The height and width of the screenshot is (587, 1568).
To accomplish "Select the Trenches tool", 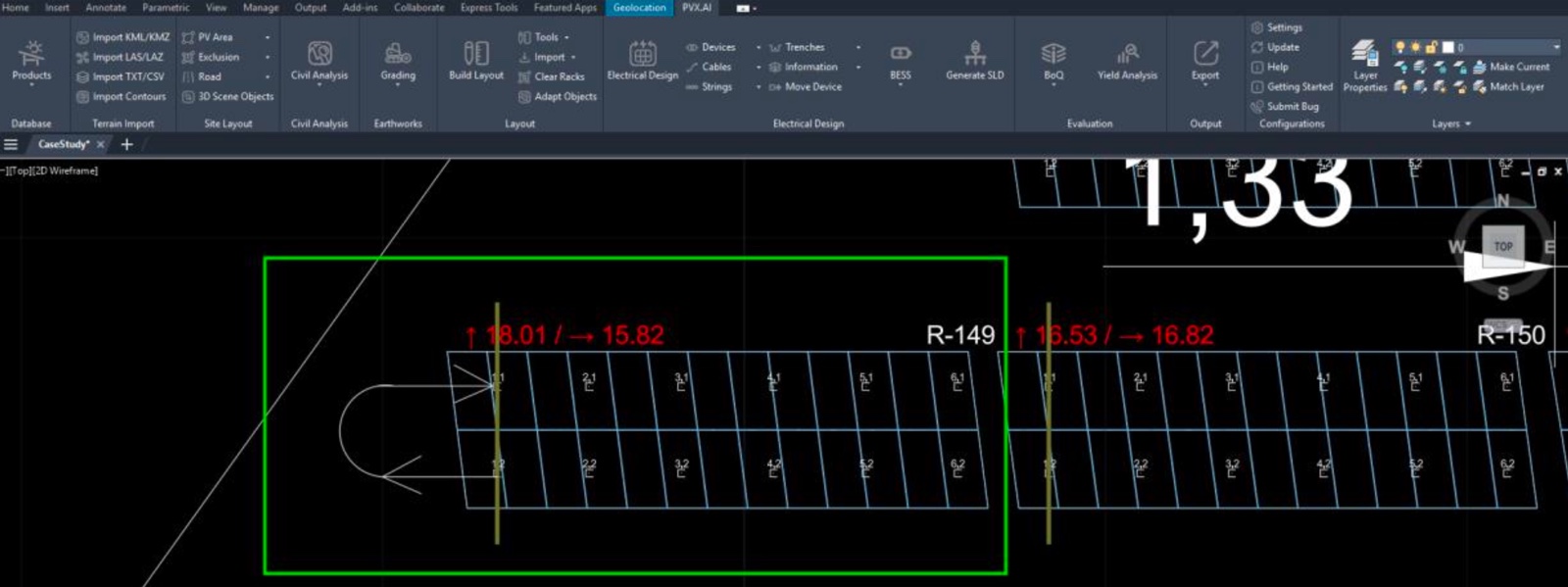I will (797, 47).
